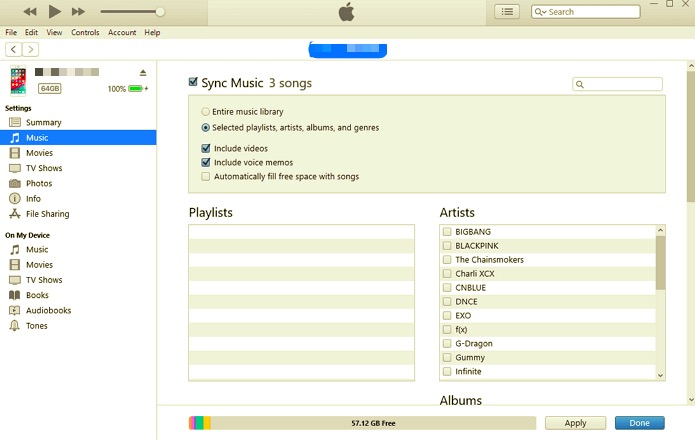Image resolution: width=695 pixels, height=440 pixels.
Task: Check the Charli XCX artist
Action: pos(447,273)
